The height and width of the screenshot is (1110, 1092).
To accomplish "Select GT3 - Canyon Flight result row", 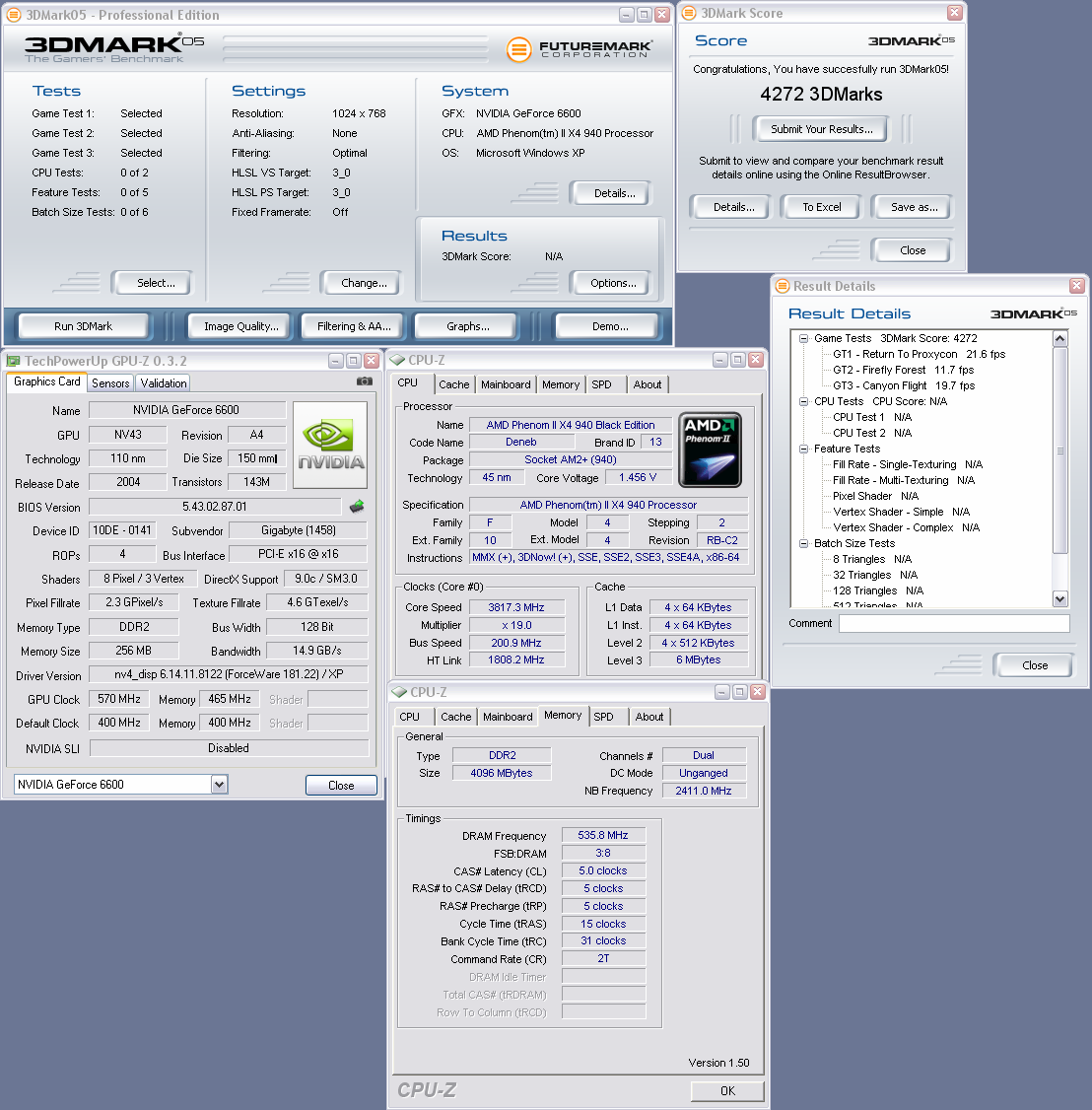I will [x=904, y=385].
